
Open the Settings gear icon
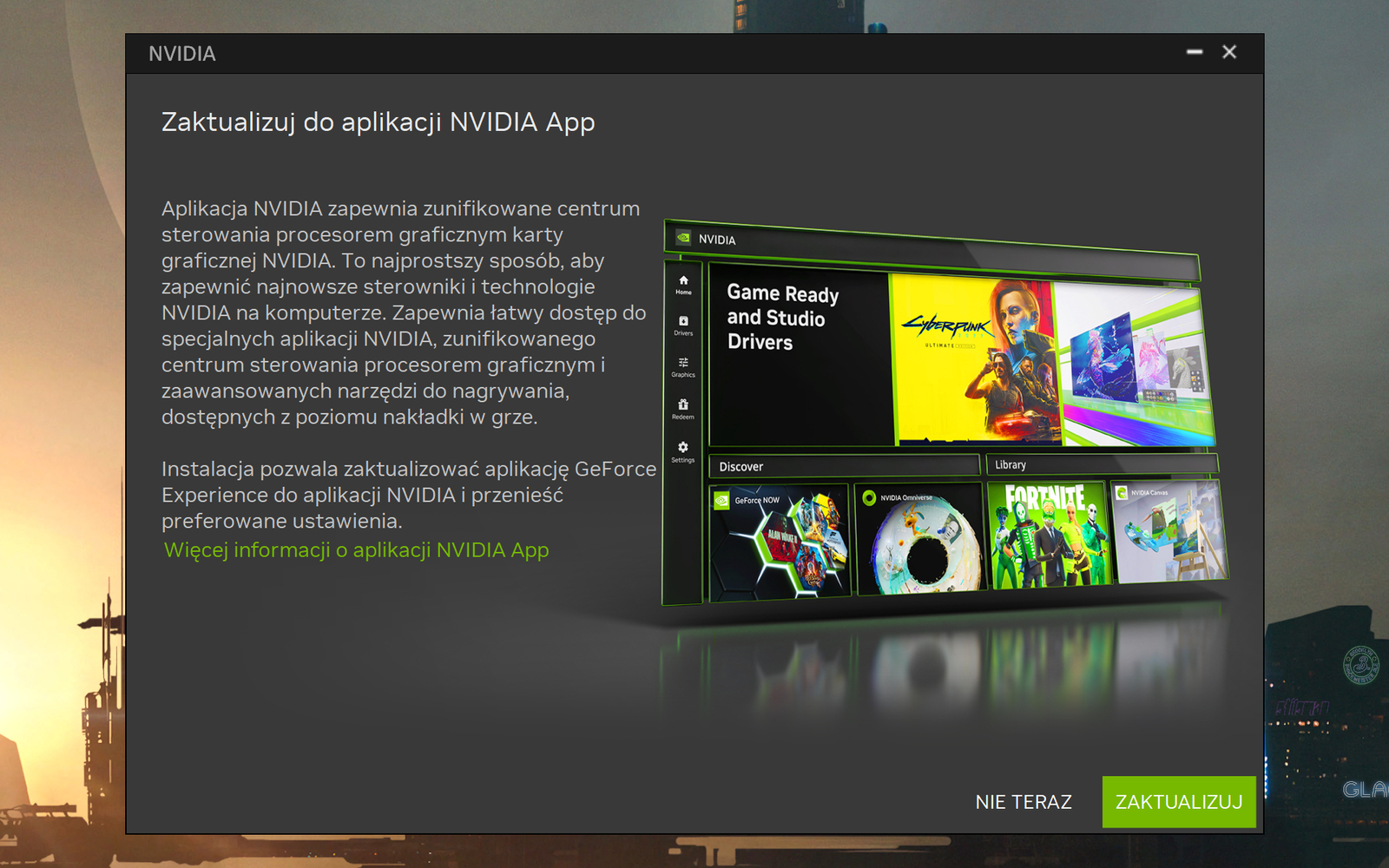click(683, 447)
